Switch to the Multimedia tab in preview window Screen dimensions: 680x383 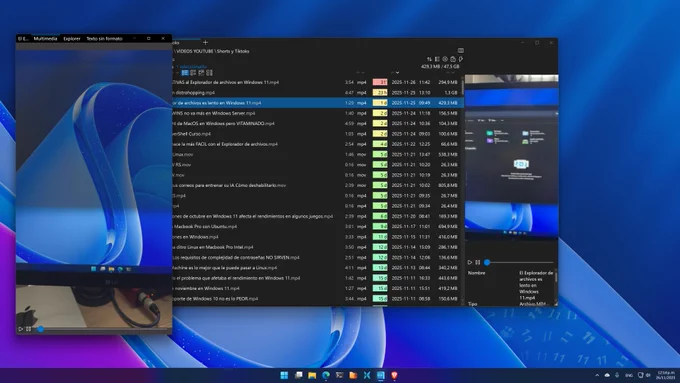coord(45,39)
